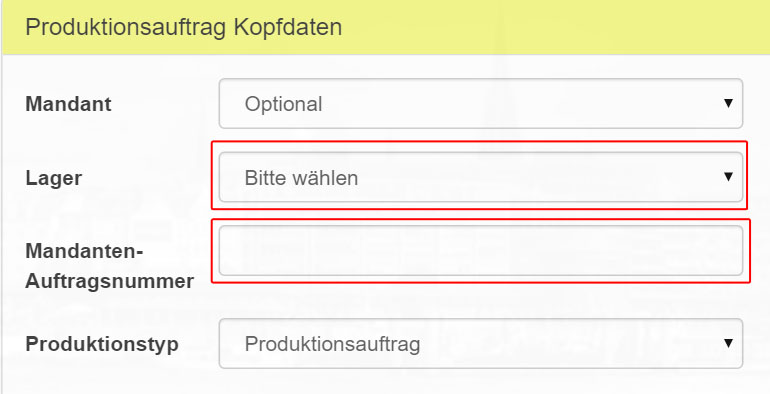Click the Lager dropdown arrow icon
The width and height of the screenshot is (770, 394).
pyautogui.click(x=728, y=176)
